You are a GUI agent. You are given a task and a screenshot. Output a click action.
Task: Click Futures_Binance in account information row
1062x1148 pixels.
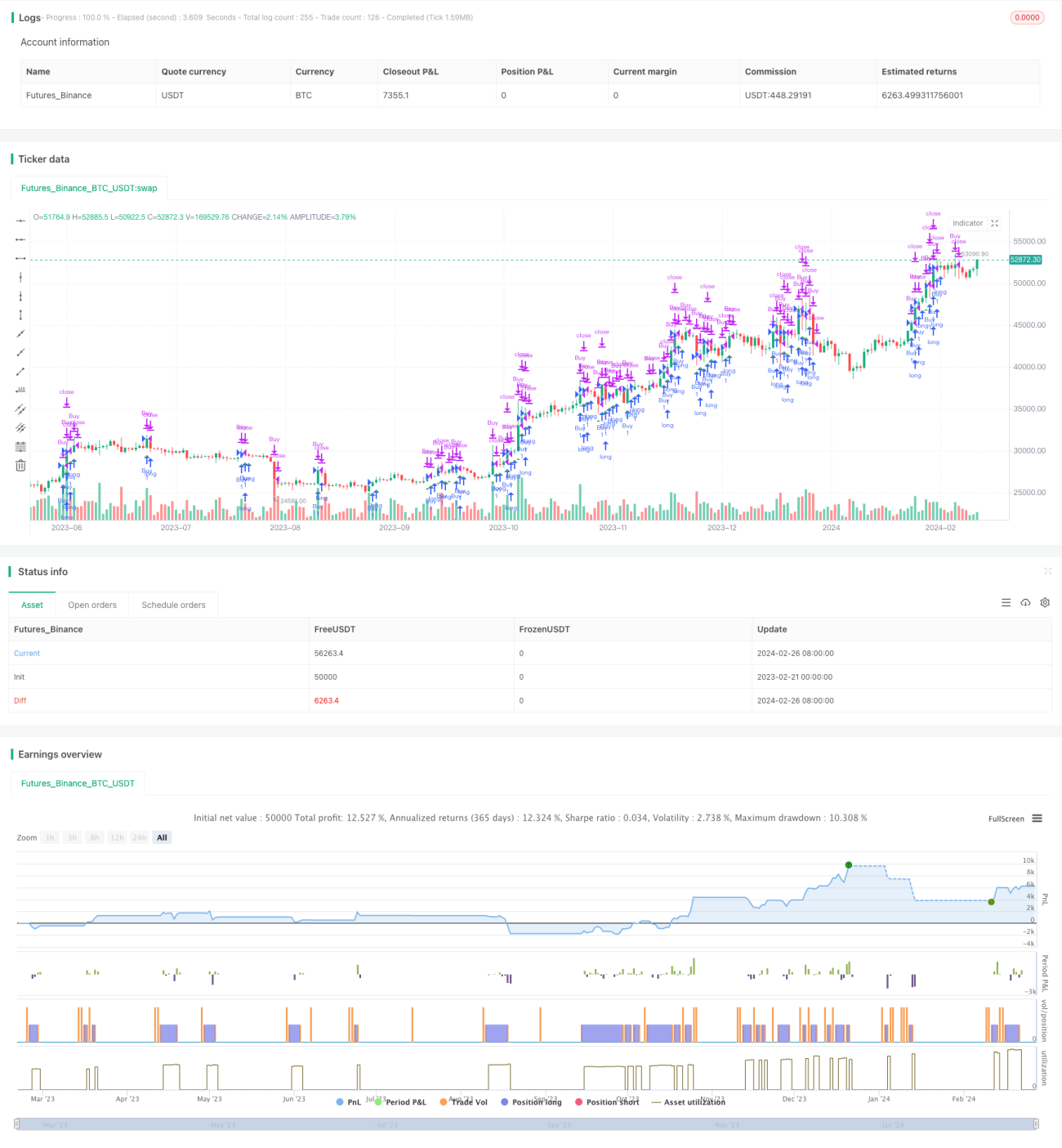coord(59,95)
